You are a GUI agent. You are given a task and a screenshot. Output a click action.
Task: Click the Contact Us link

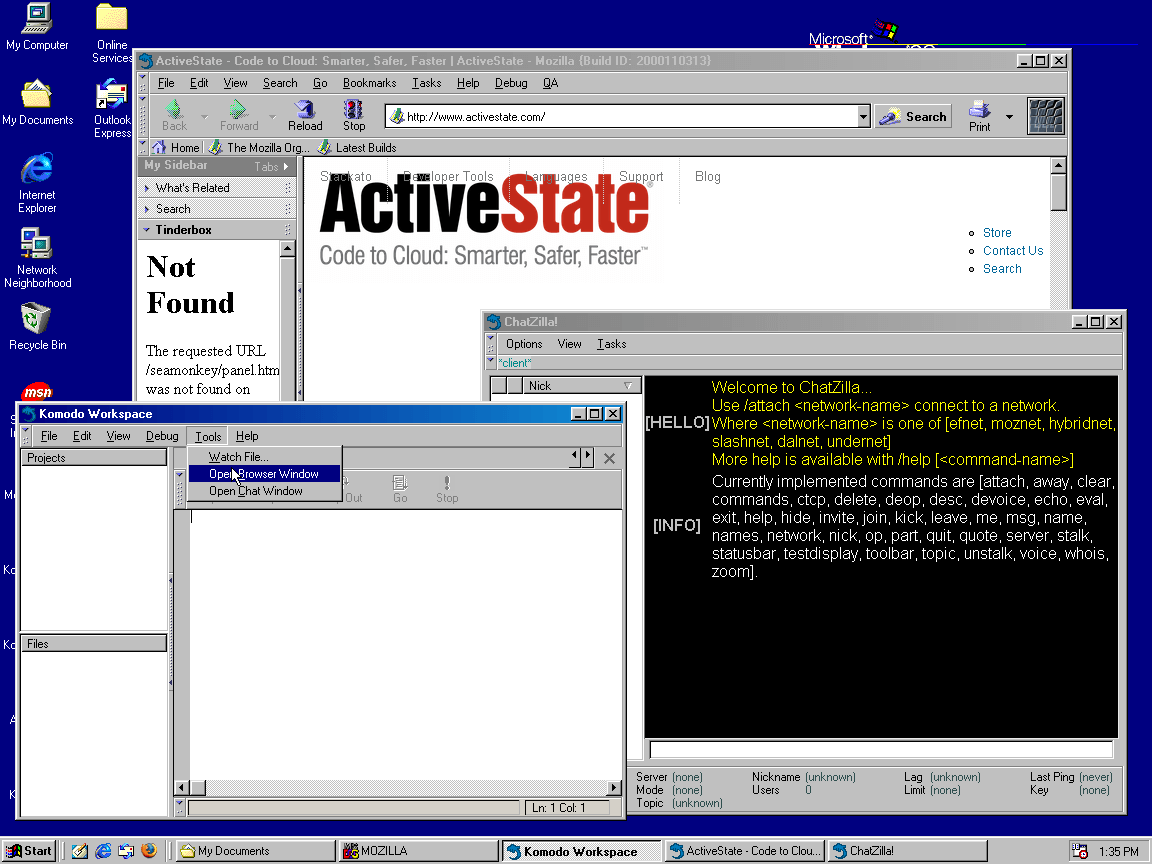pos(1012,251)
